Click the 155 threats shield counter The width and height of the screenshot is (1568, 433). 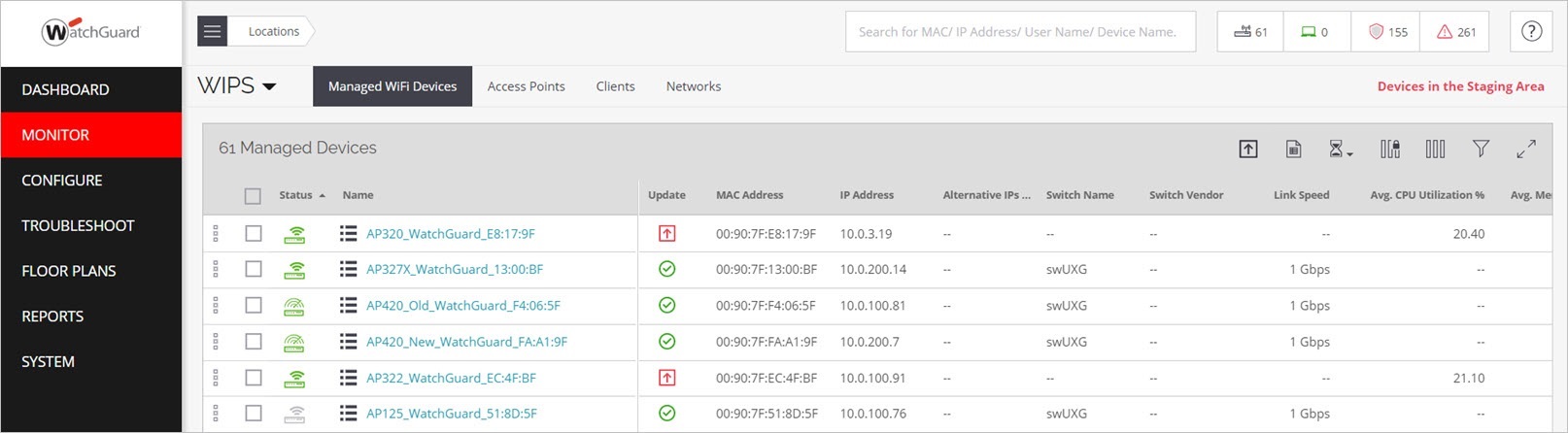tap(1386, 32)
